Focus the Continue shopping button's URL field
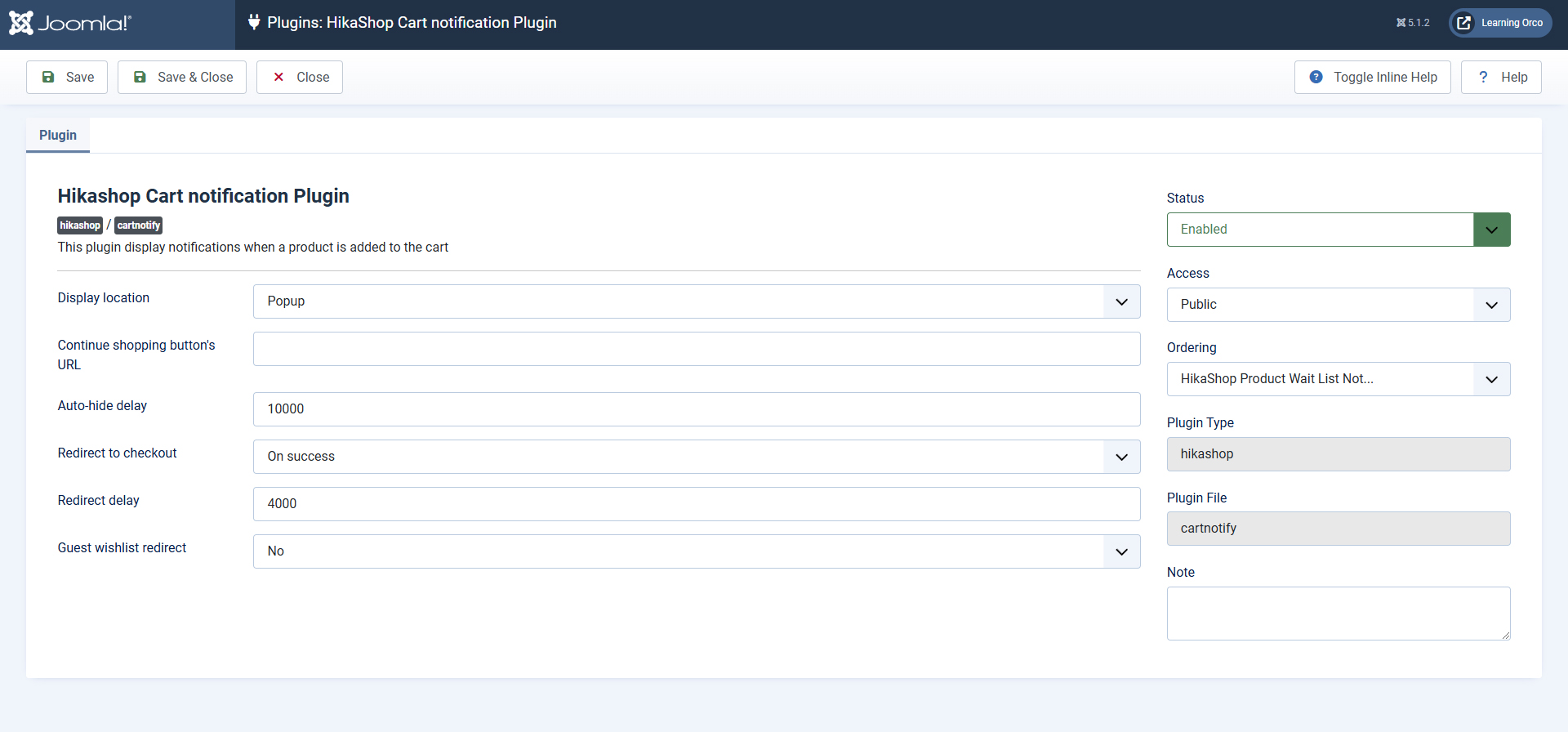The height and width of the screenshot is (732, 1568). 697,349
